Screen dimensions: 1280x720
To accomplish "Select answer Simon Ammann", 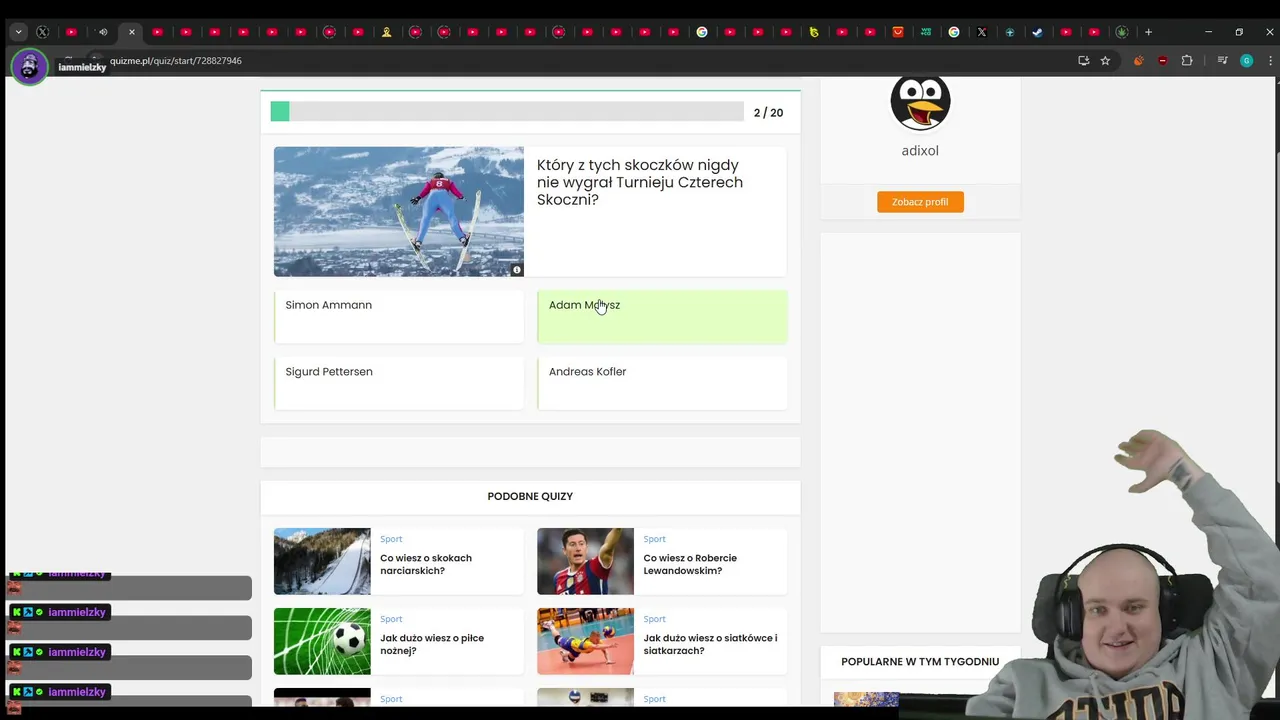I will click(x=398, y=317).
